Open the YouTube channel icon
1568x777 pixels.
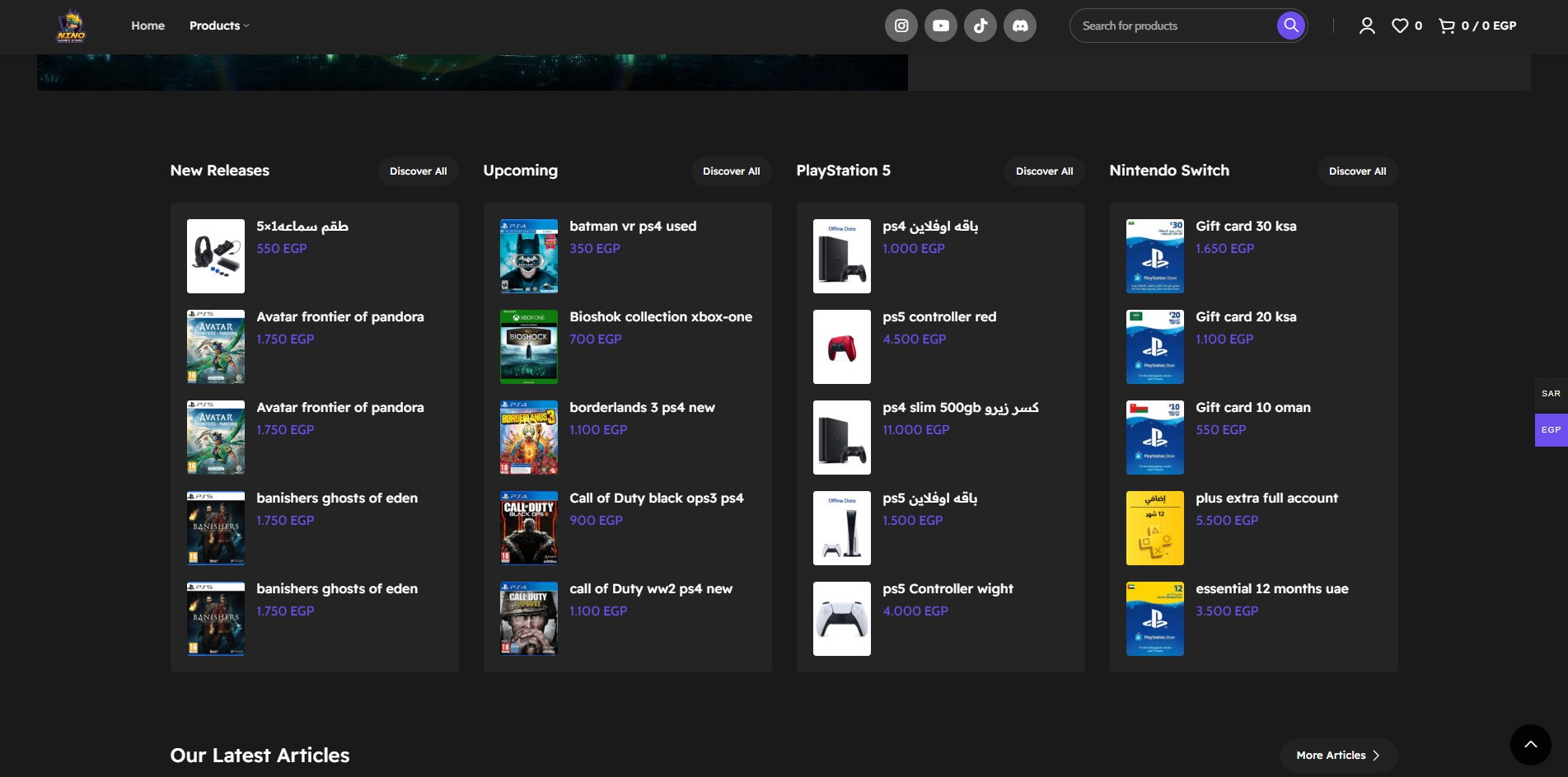941,26
